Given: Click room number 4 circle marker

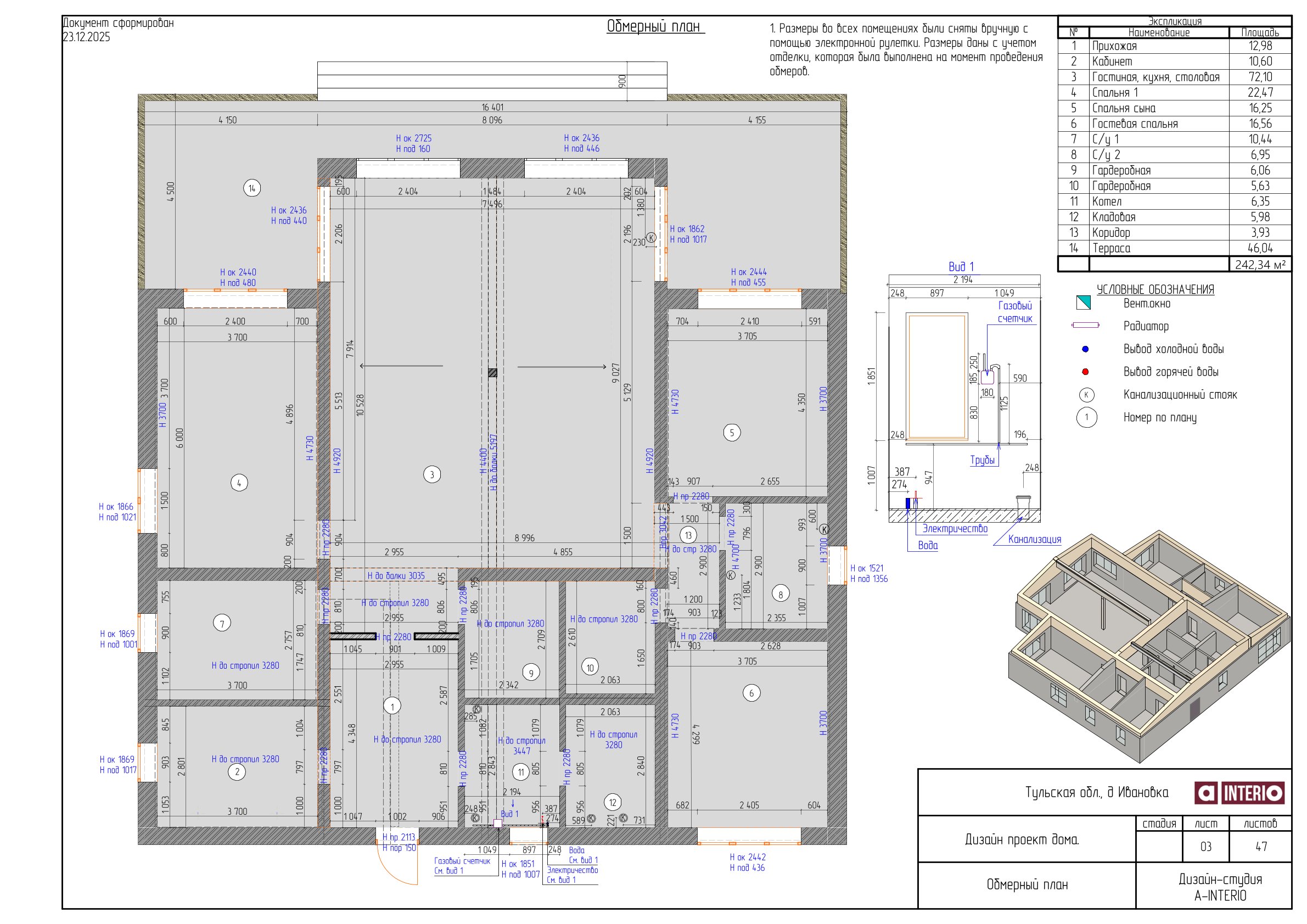Looking at the screenshot, I should tap(239, 483).
